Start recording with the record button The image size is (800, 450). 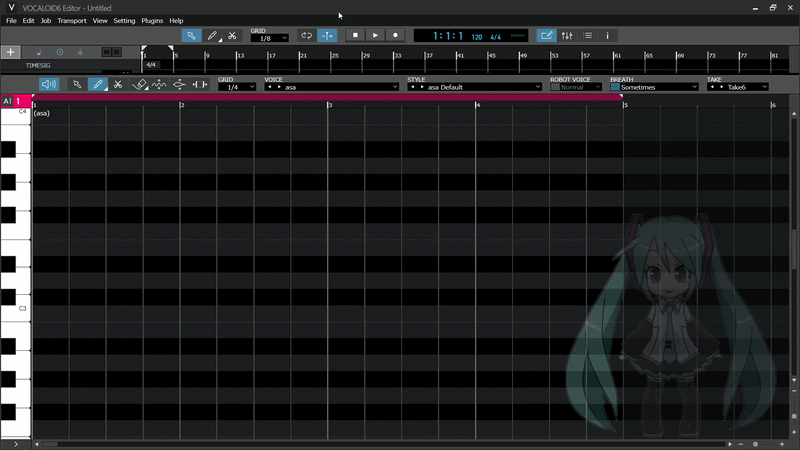coord(395,35)
